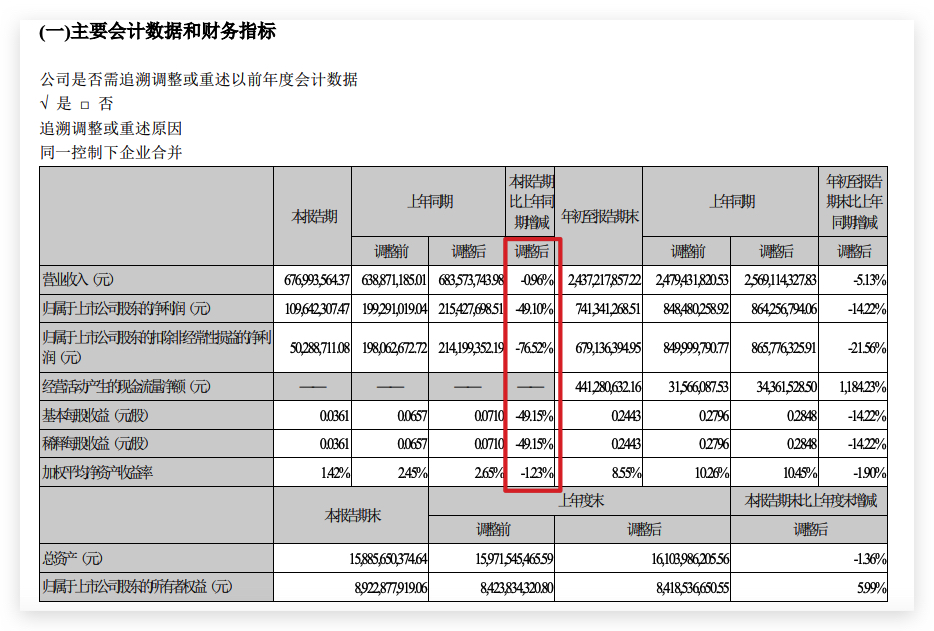Click the text 追溯调整或重述原因
This screenshot has width=934, height=631.
[x=111, y=128]
